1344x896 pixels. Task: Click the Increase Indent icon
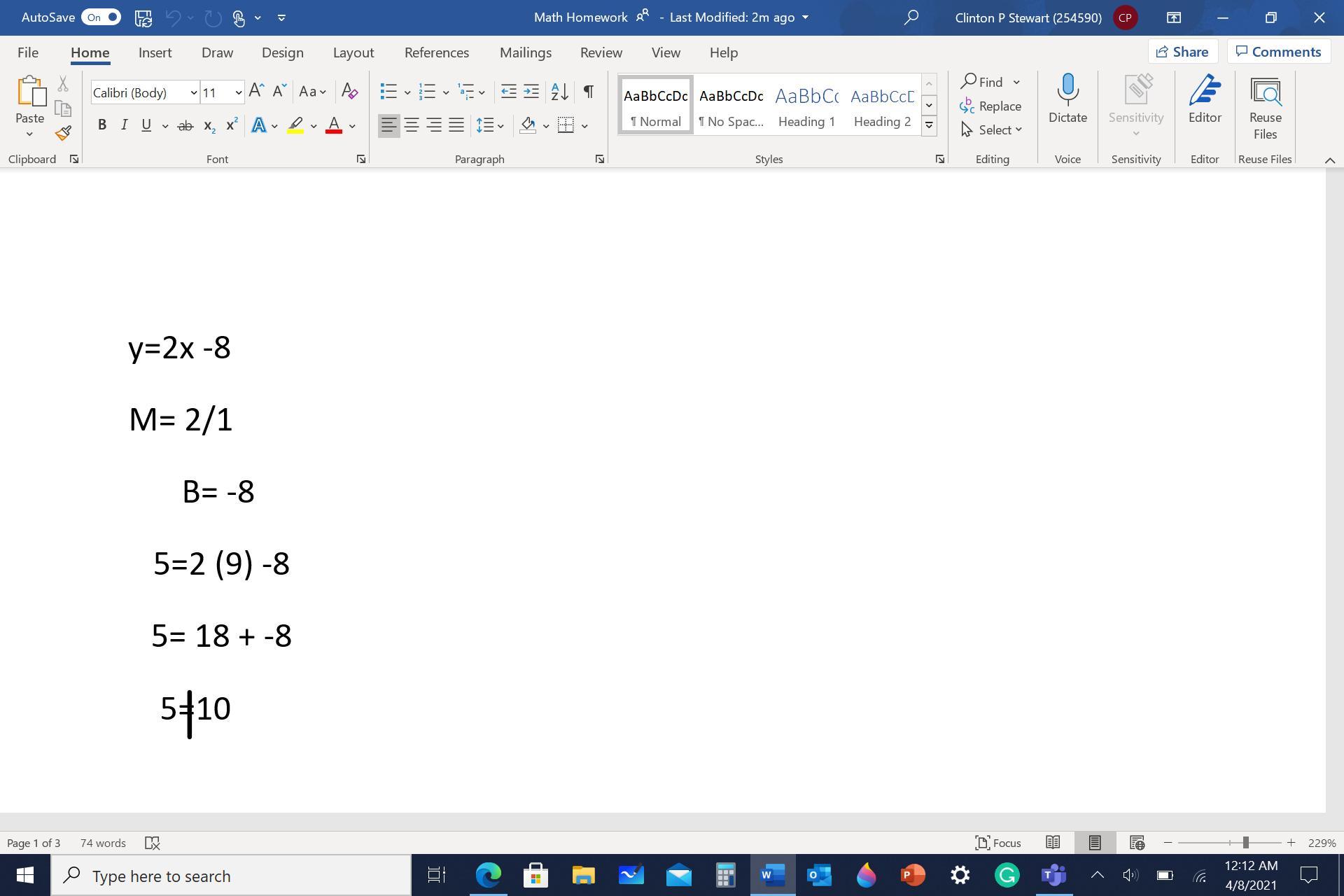pyautogui.click(x=531, y=91)
